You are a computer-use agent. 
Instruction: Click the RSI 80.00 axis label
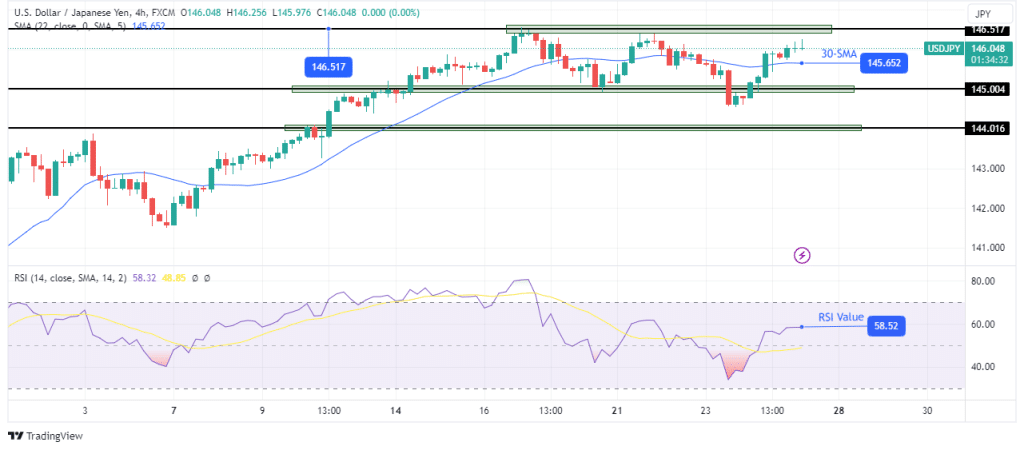click(x=984, y=281)
